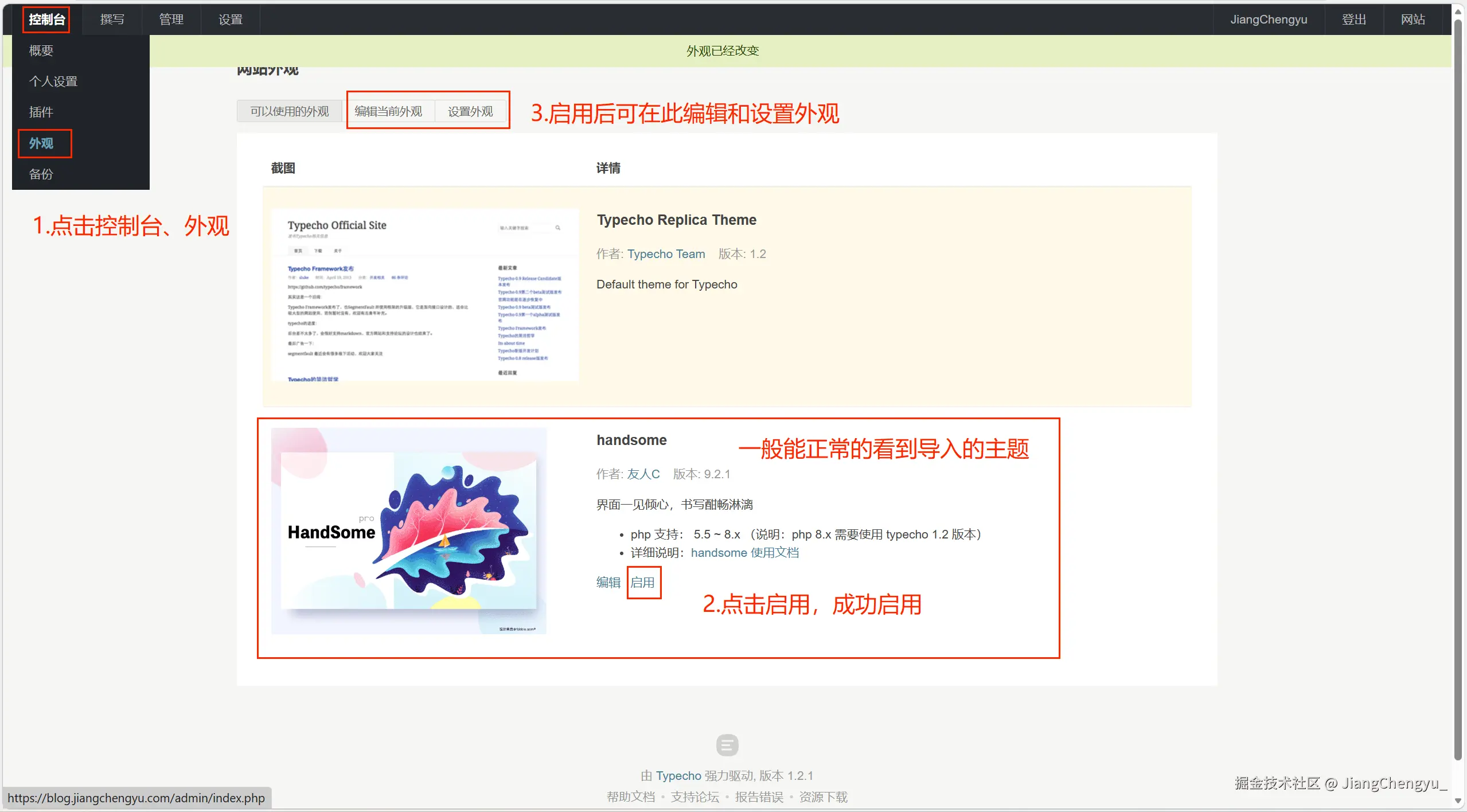Click 编辑 link under handsome theme
Viewport: 1467px width, 812px height.
[608, 583]
